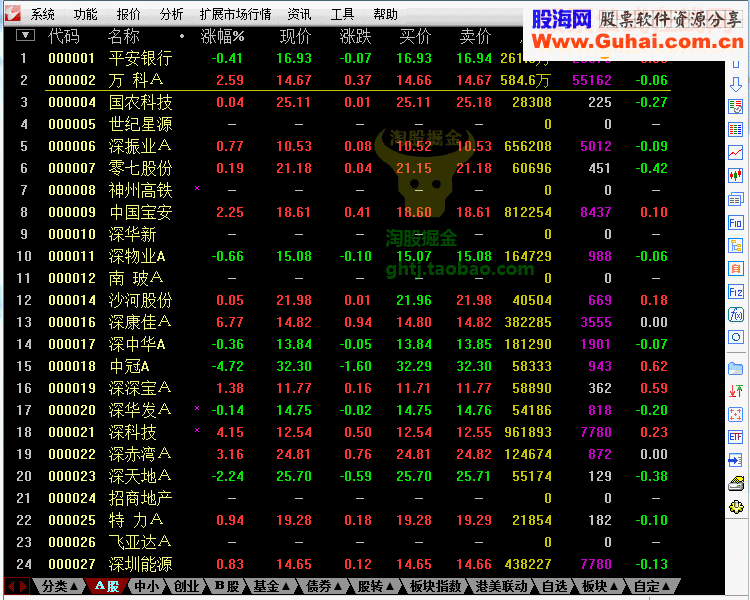Click the yellow printer-like sidebar icon
The width and height of the screenshot is (750, 600).
pyautogui.click(x=736, y=484)
